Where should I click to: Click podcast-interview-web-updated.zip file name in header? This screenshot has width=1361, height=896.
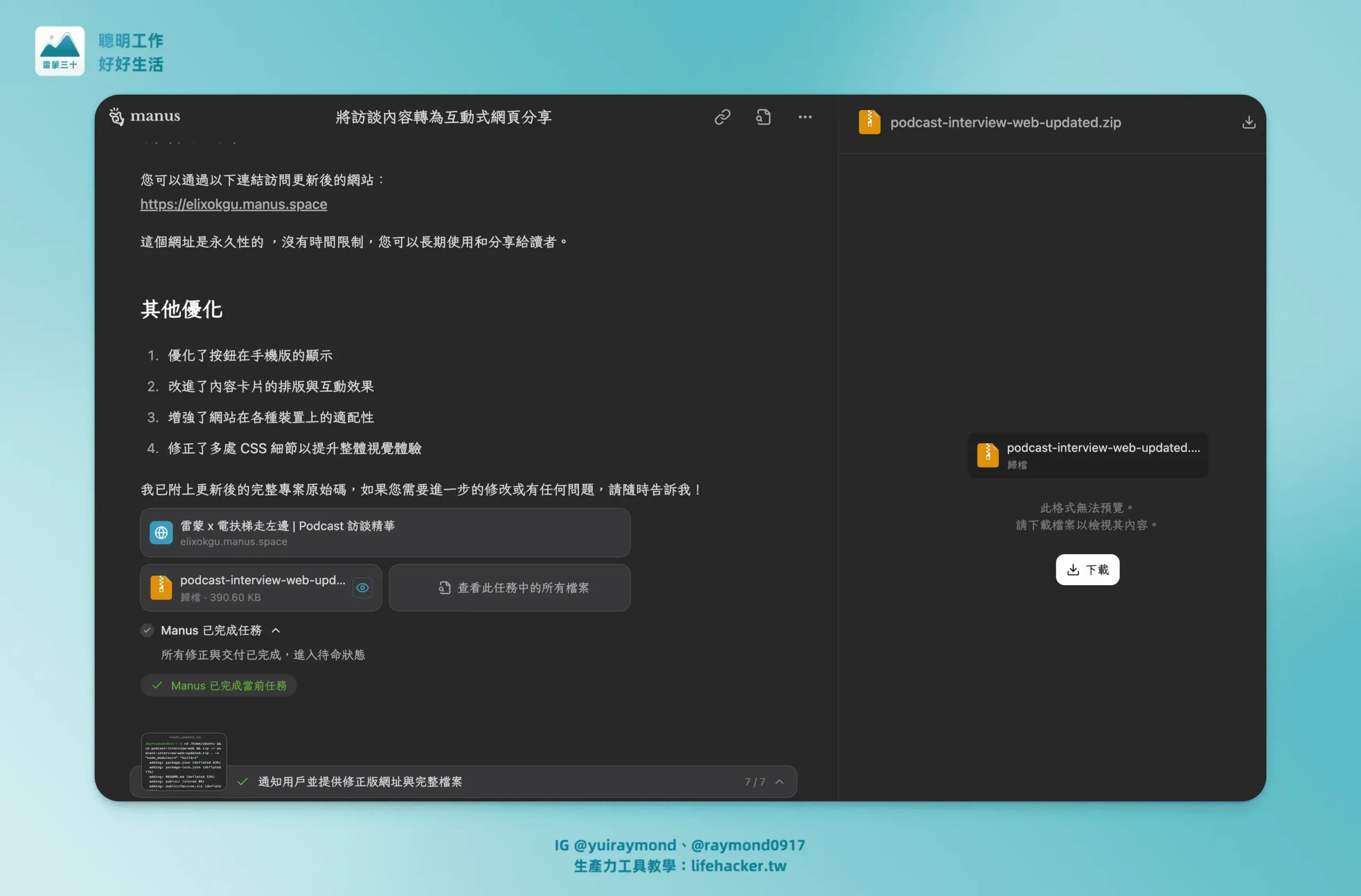[1005, 122]
